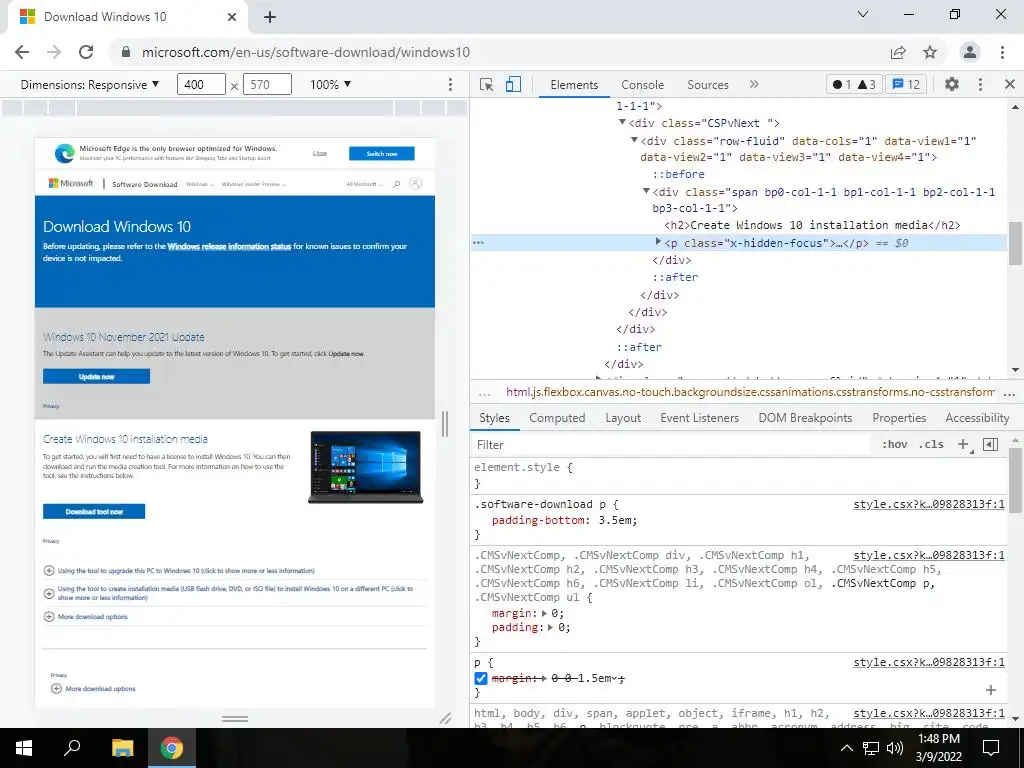Switch to the Sources tab
This screenshot has width=1024, height=768.
[707, 85]
